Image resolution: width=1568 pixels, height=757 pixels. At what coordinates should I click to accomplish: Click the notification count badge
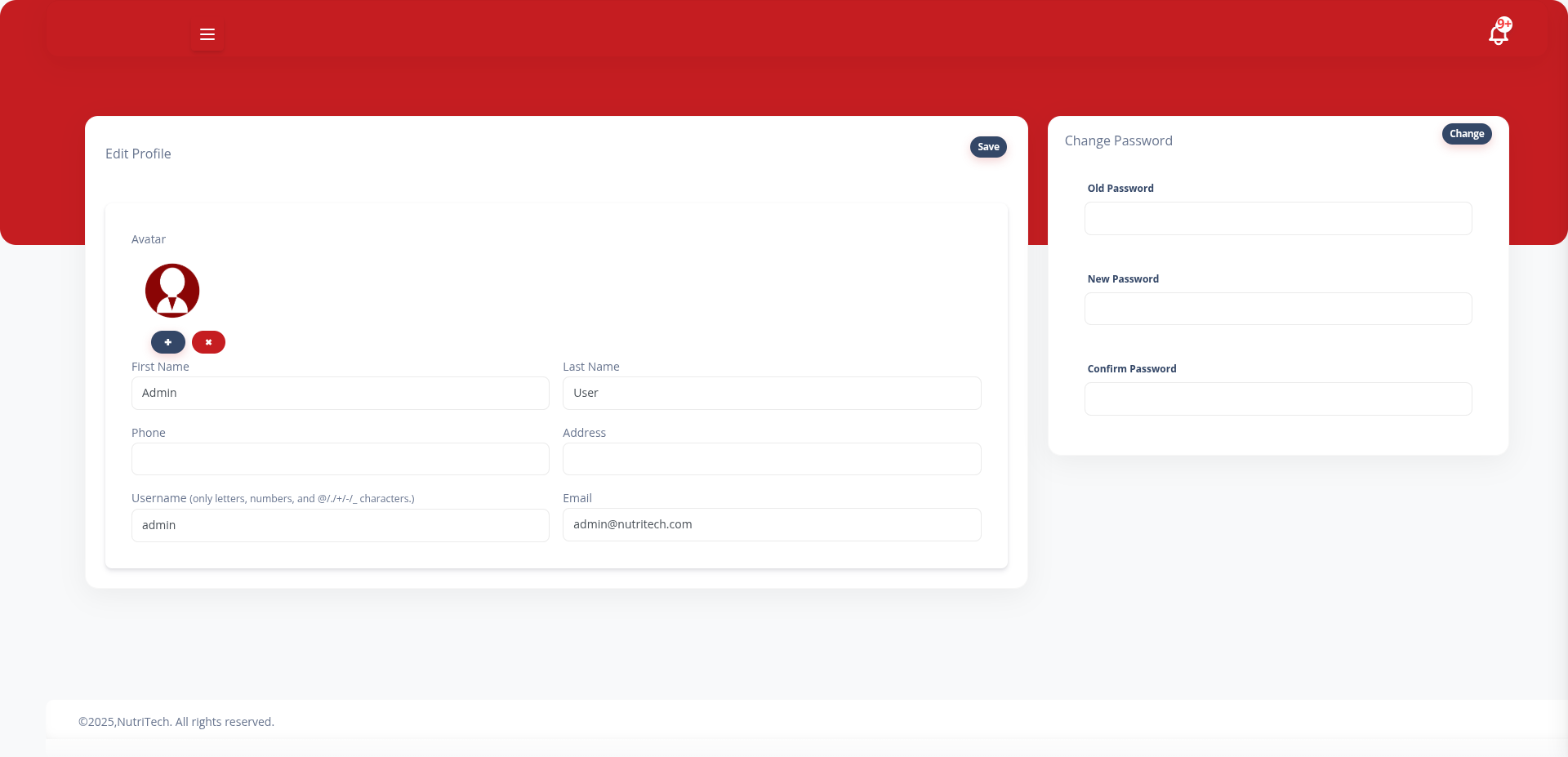point(1506,23)
